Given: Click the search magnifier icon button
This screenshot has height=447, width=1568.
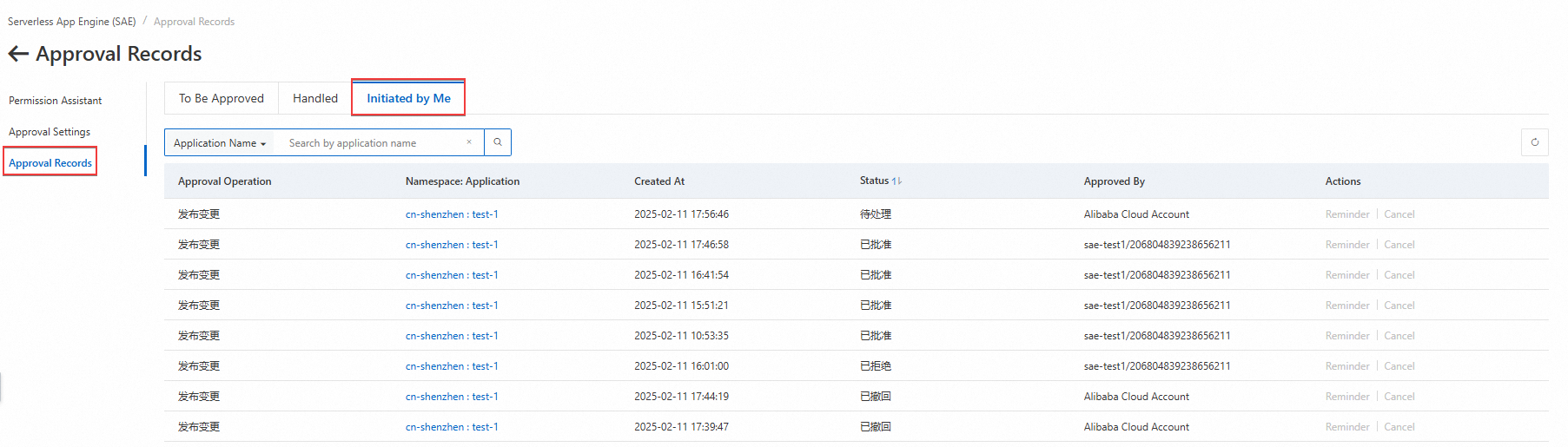Looking at the screenshot, I should tap(498, 142).
